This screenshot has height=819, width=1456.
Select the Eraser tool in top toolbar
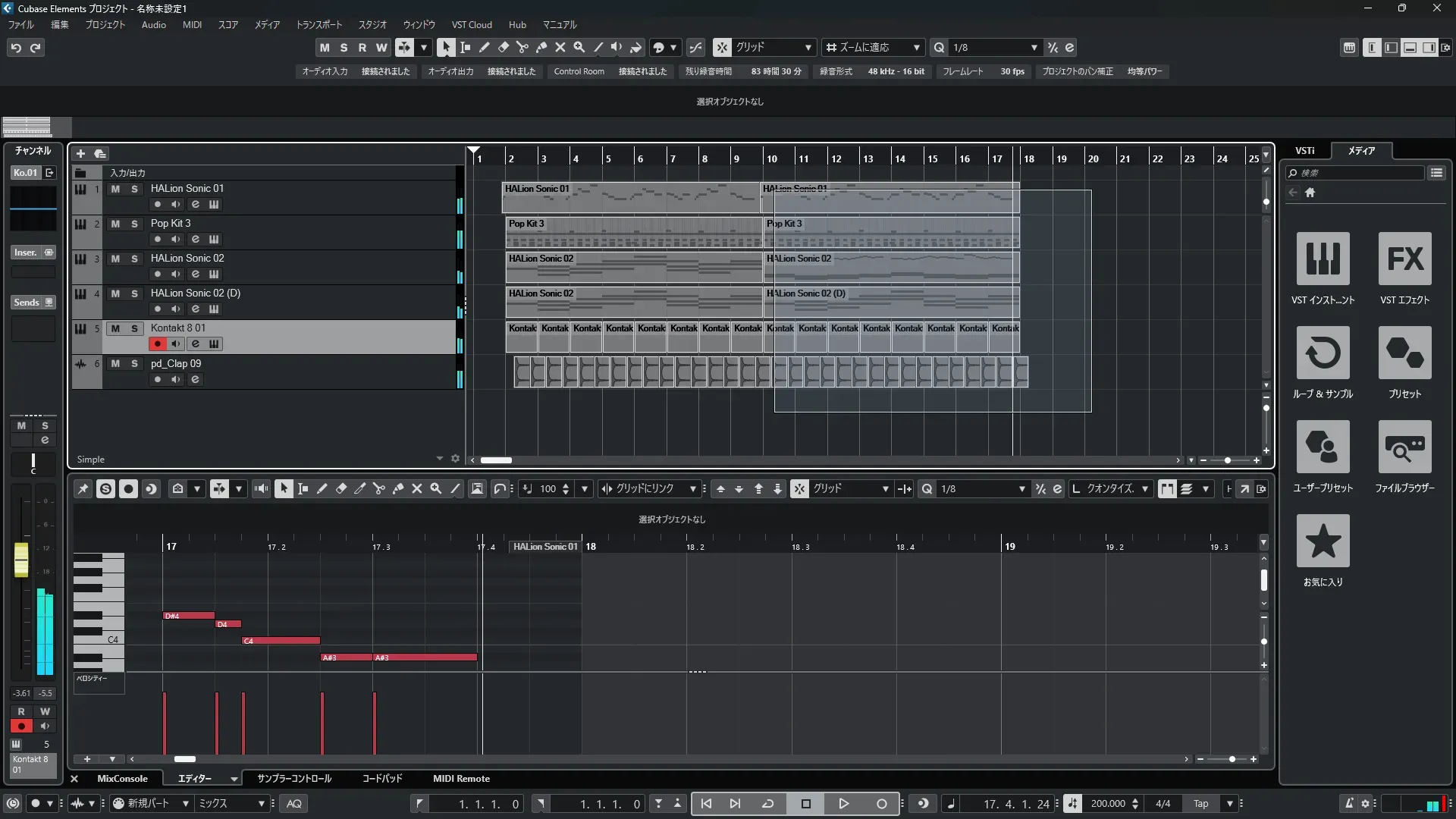click(503, 47)
